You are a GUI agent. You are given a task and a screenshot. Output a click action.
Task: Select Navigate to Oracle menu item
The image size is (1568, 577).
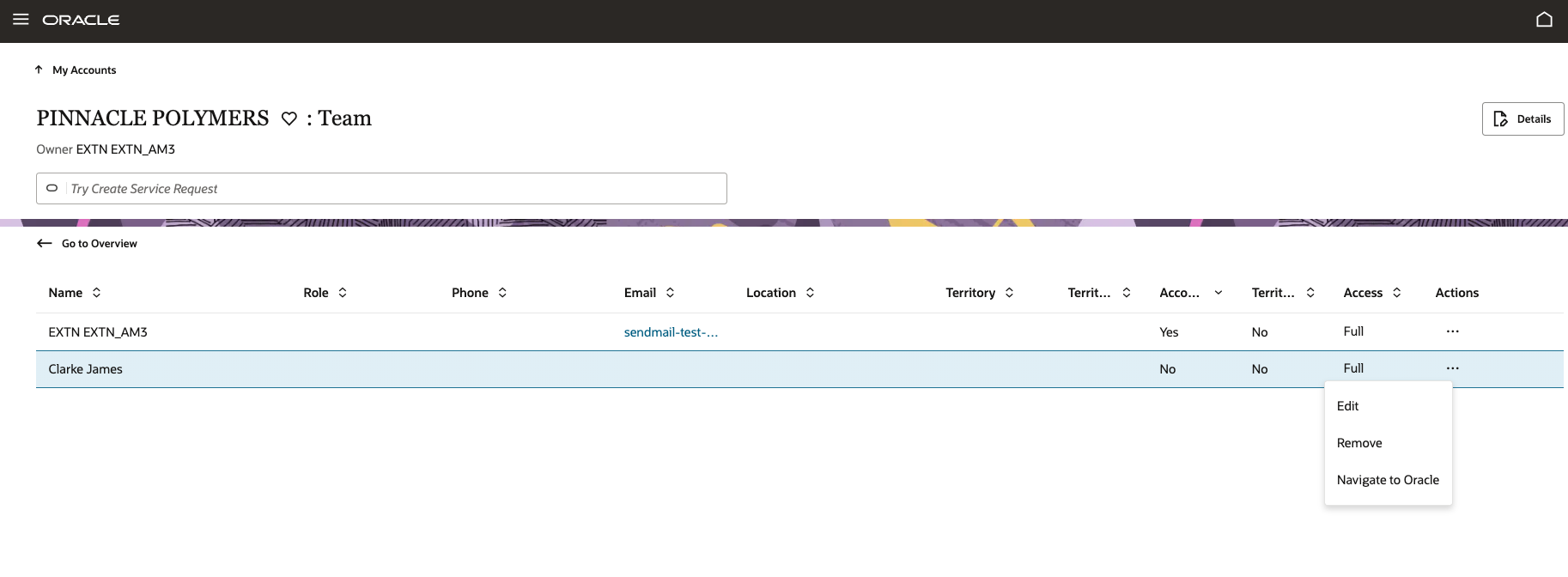(x=1389, y=480)
